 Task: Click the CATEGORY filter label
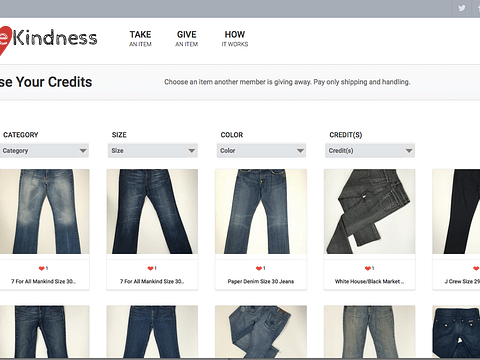tap(21, 135)
